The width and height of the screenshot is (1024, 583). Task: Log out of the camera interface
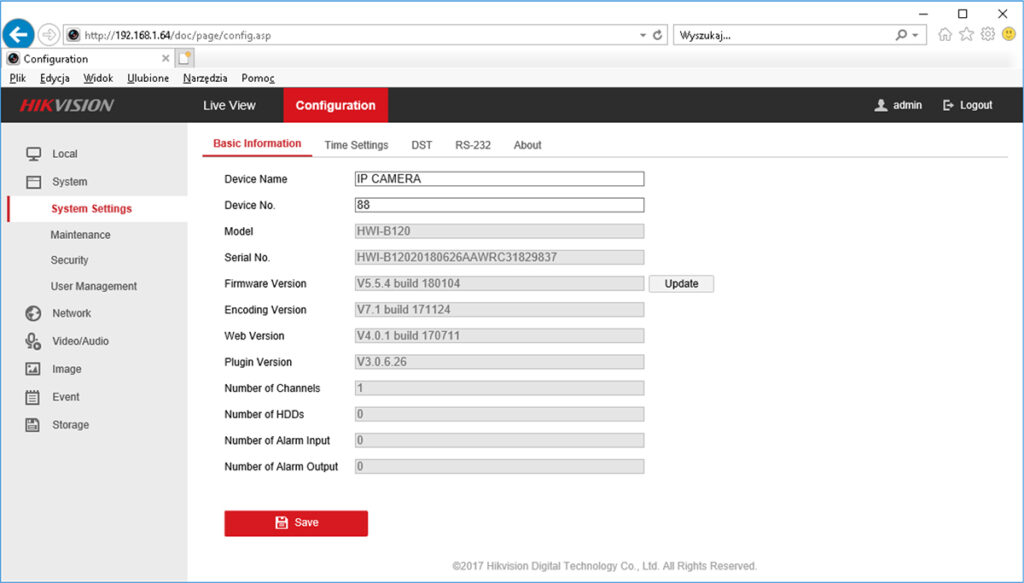[x=966, y=104]
